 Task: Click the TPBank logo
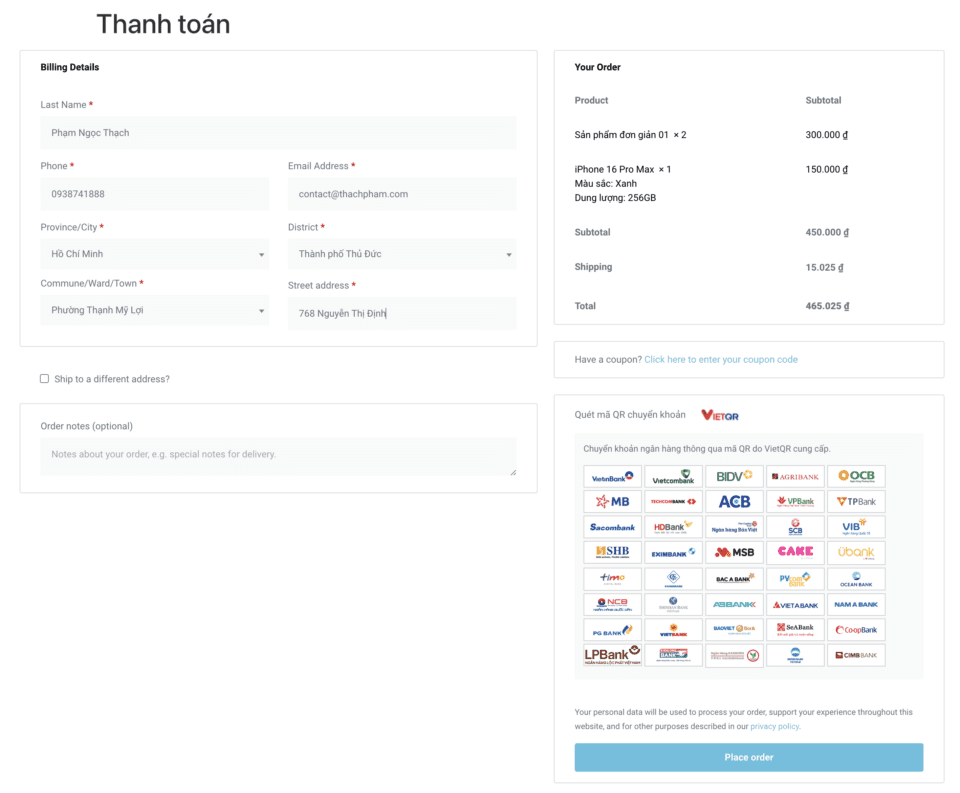(x=856, y=502)
